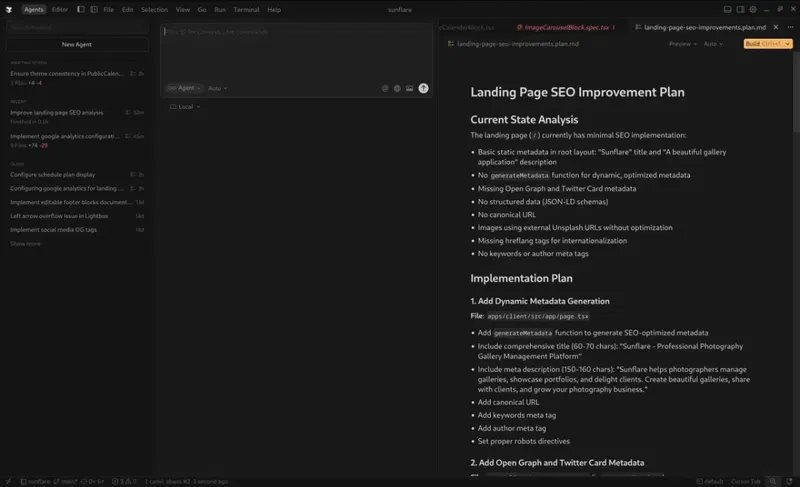The height and width of the screenshot is (487, 800).
Task: Open the more actions ellipsis in the editor tabs
Action: pyautogui.click(x=789, y=27)
